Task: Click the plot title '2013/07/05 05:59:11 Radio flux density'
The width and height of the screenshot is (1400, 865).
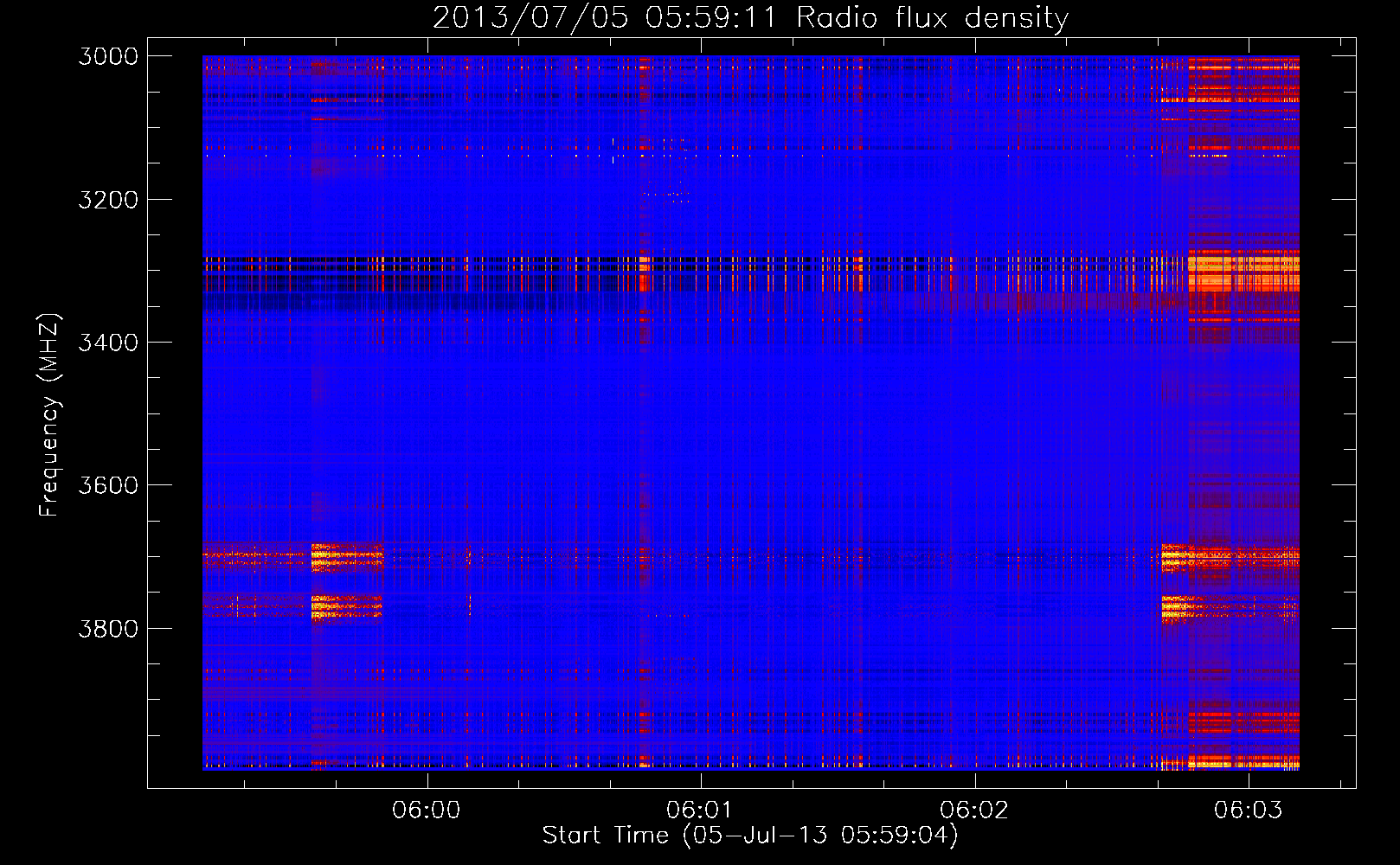Action: [x=750, y=18]
